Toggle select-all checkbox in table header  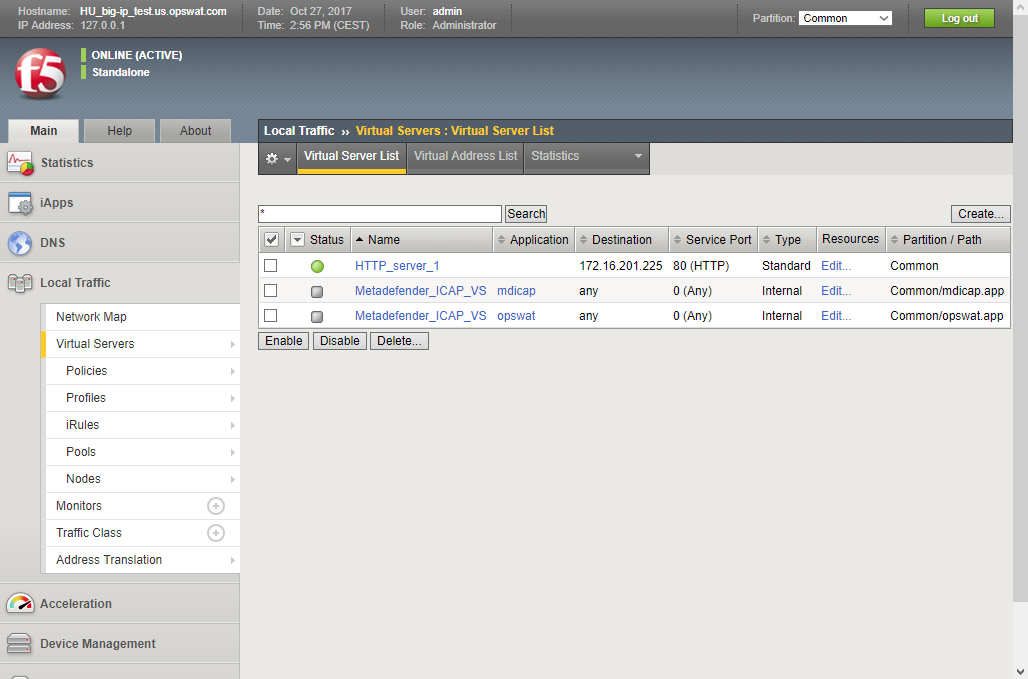click(x=271, y=240)
